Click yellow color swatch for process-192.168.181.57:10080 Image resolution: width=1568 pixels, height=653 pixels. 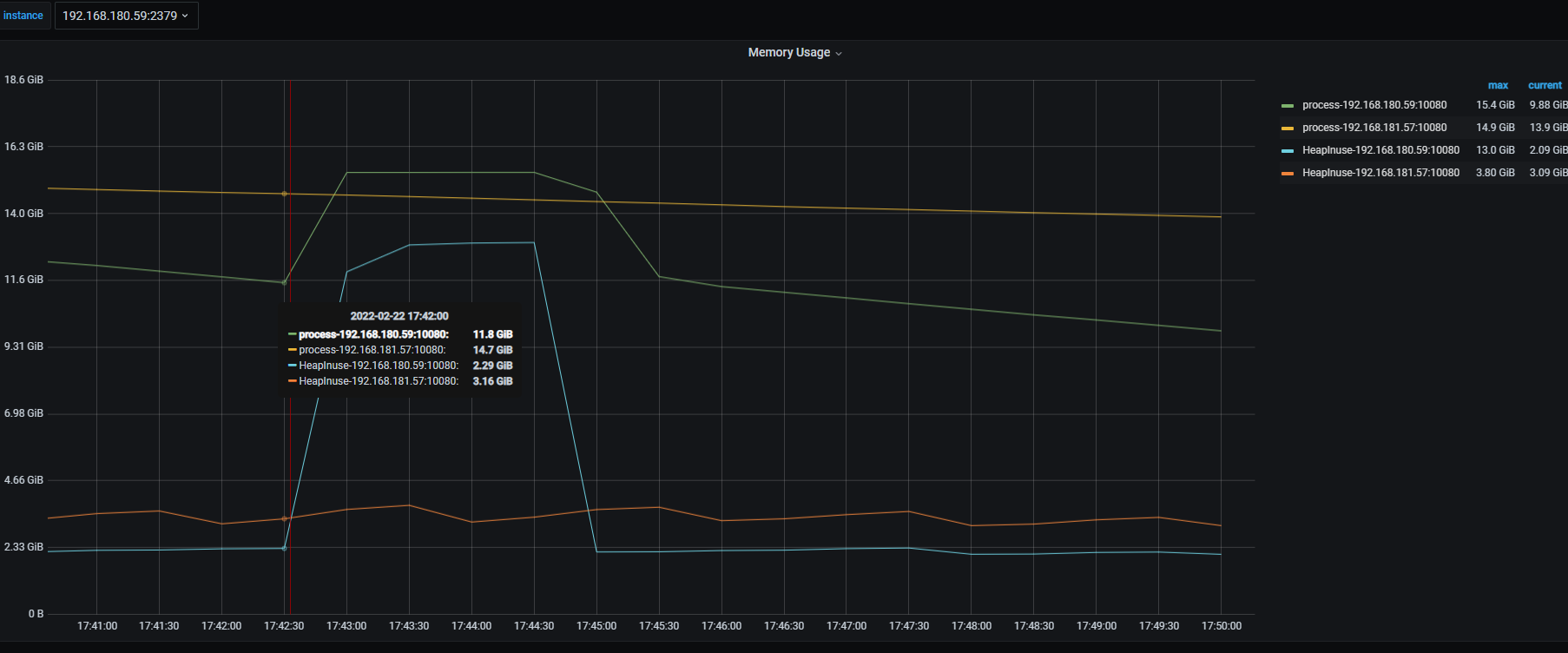point(1288,129)
